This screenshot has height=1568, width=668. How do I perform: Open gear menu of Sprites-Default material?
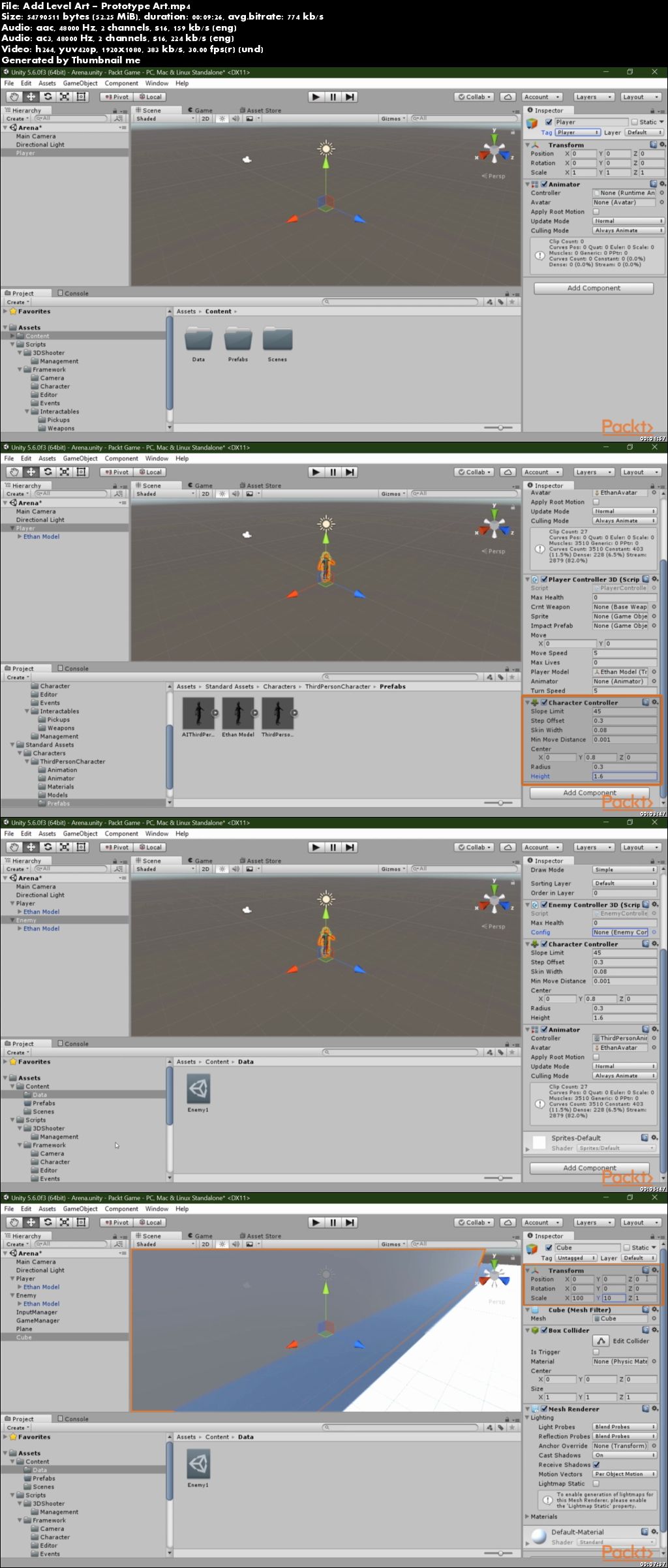(x=654, y=1137)
